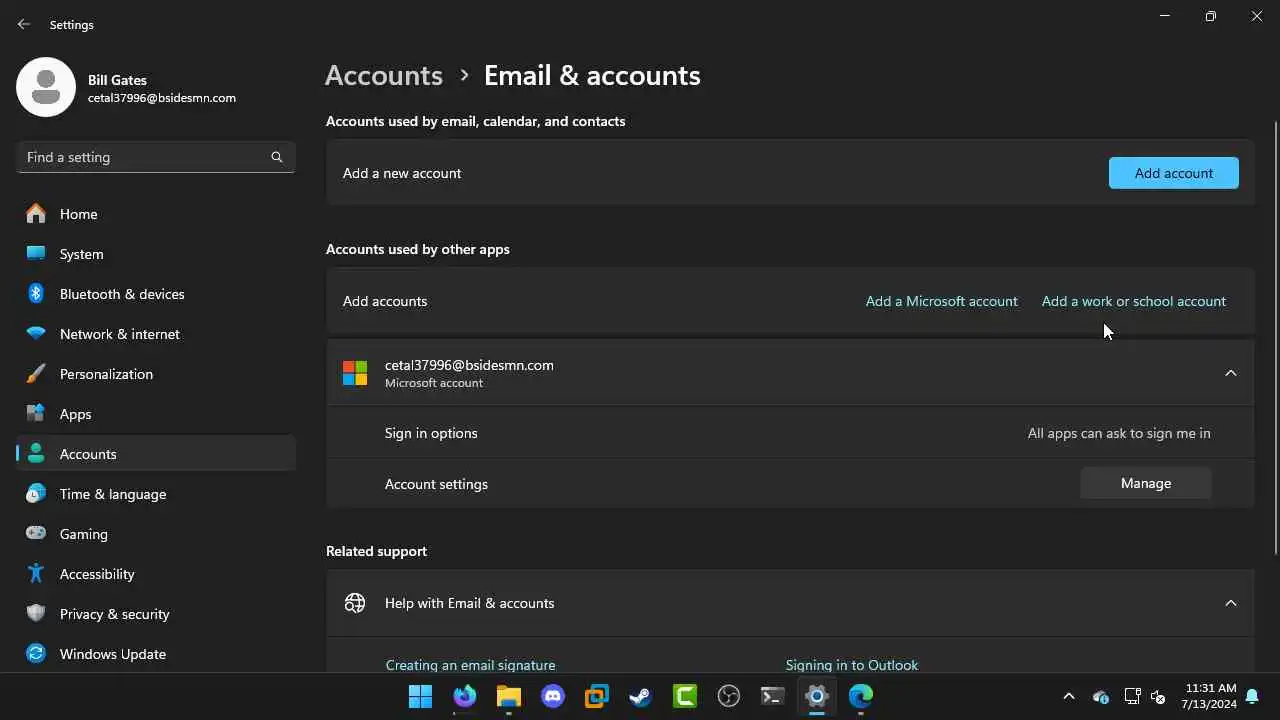
Task: Click the Manage button
Action: tap(1146, 483)
